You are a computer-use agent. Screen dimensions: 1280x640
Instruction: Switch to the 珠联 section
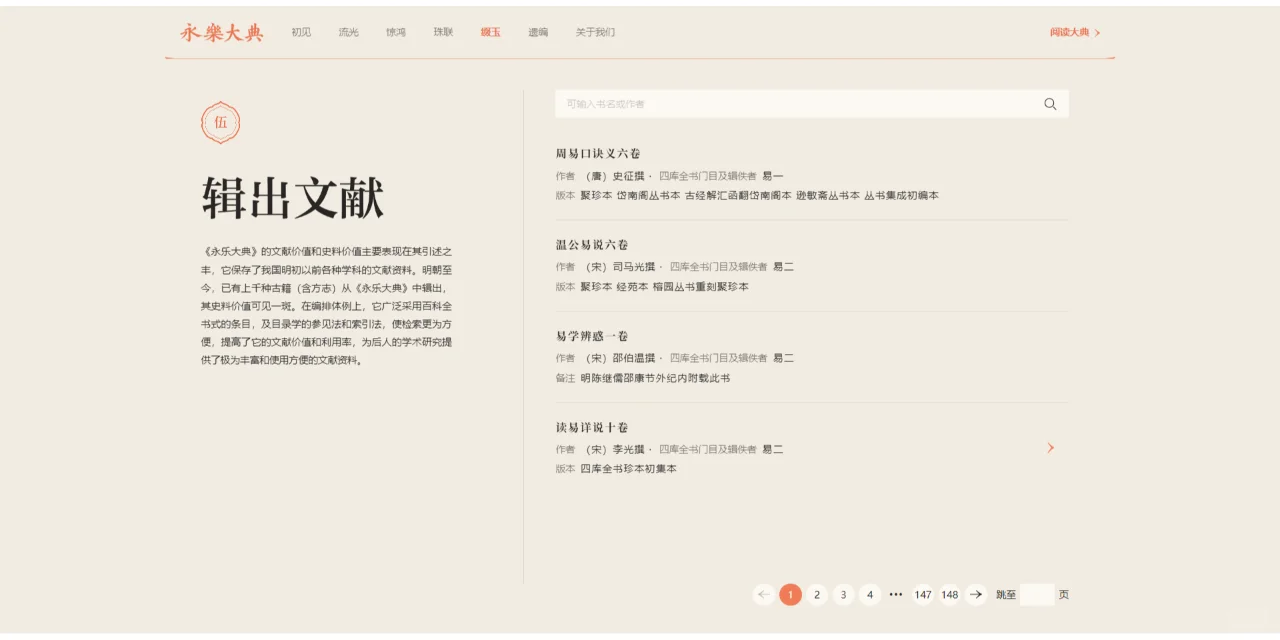[443, 32]
